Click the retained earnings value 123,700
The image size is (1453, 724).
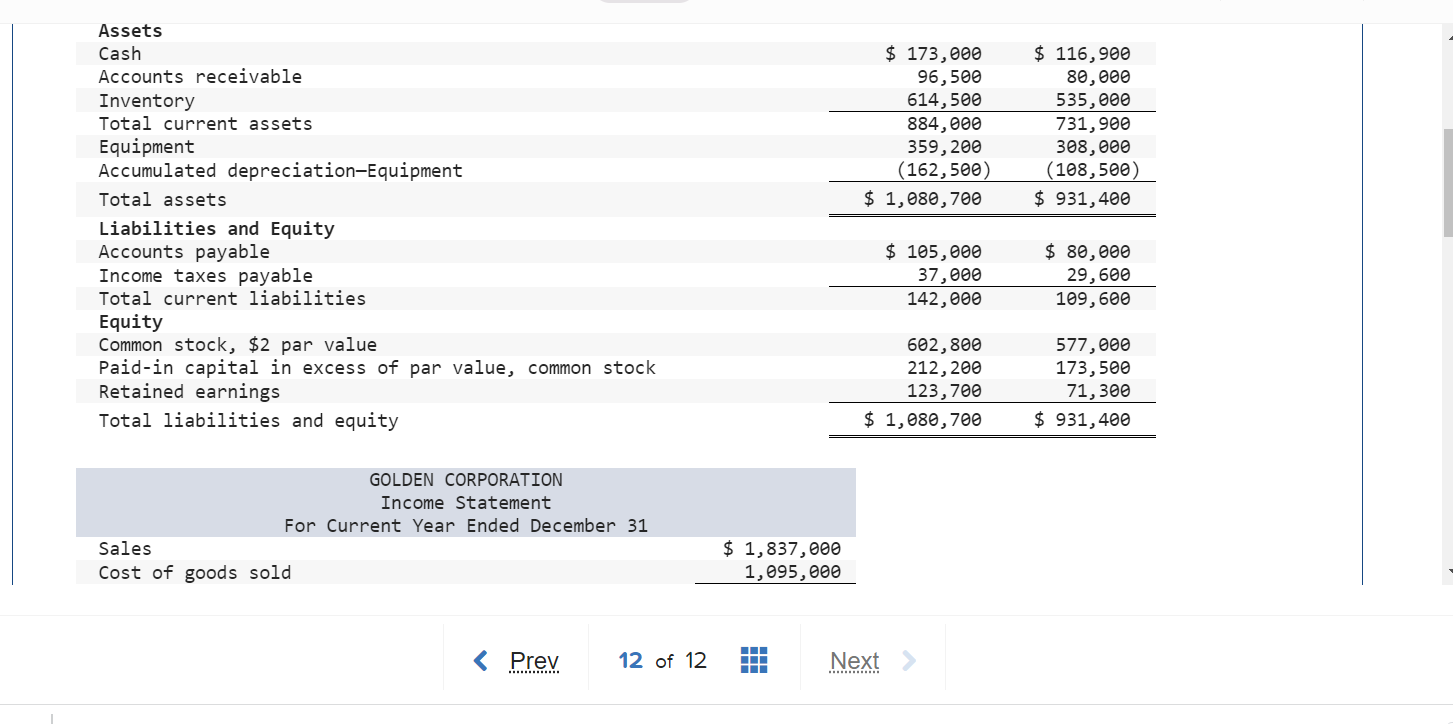[x=944, y=391]
